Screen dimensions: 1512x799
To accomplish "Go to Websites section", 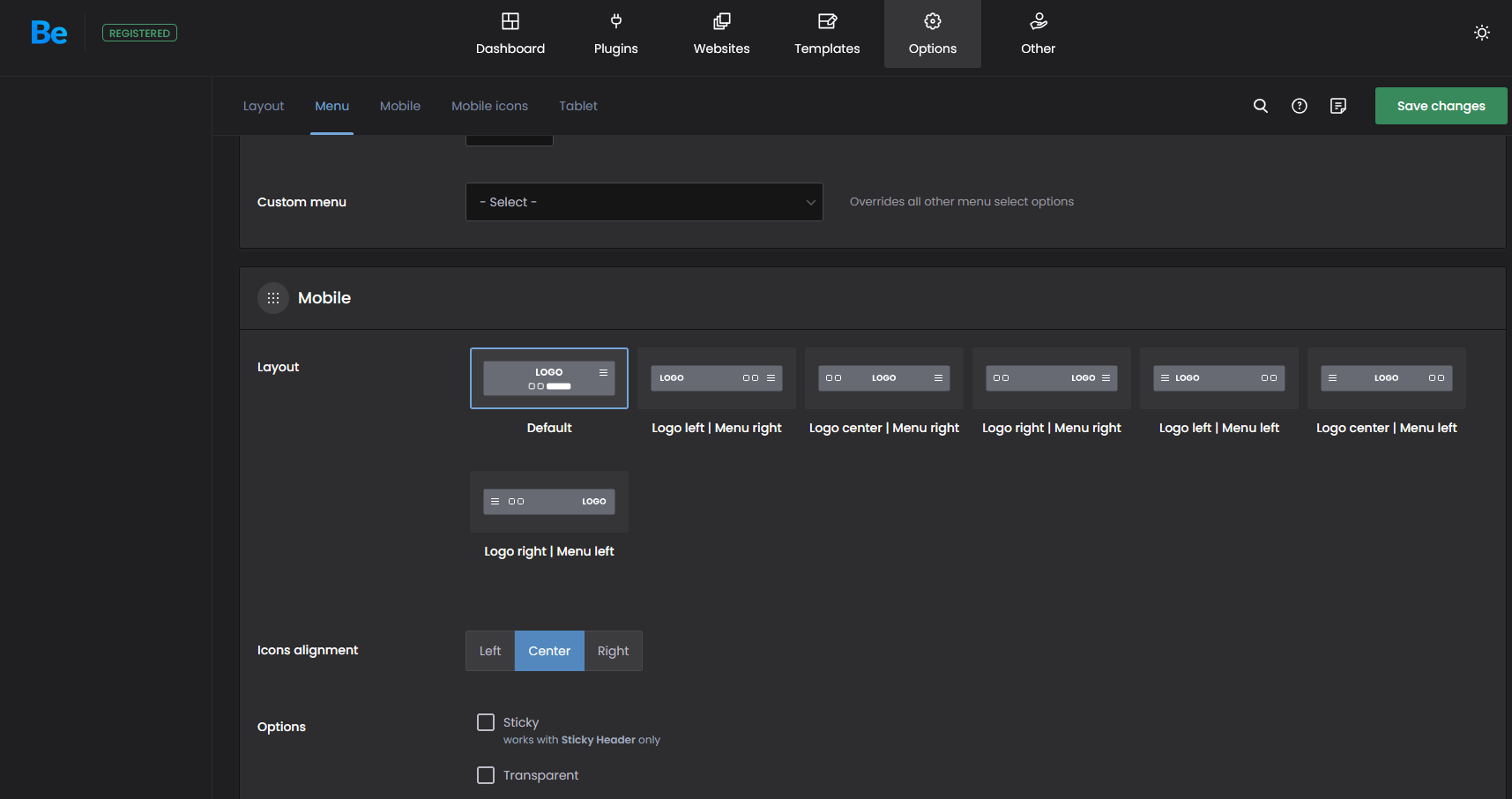I will [x=721, y=34].
